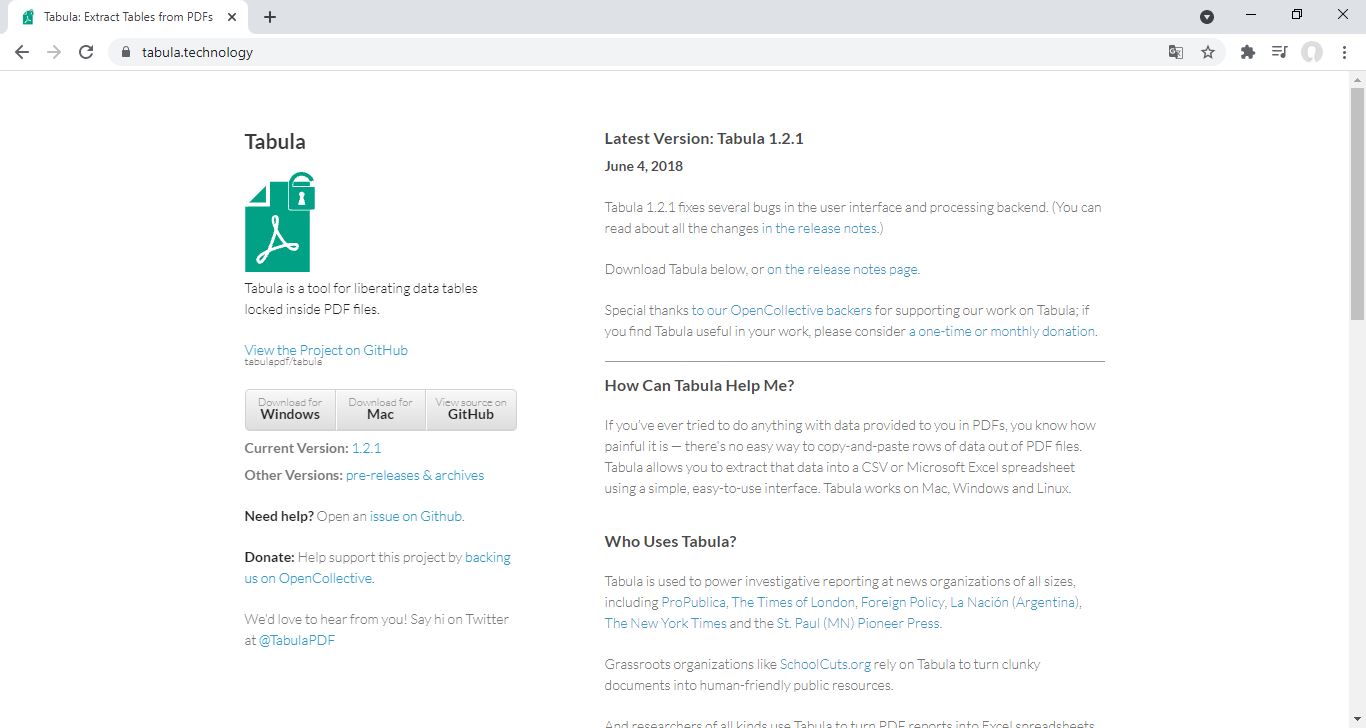
Task: Click the lock icon in address bar
Action: (126, 52)
